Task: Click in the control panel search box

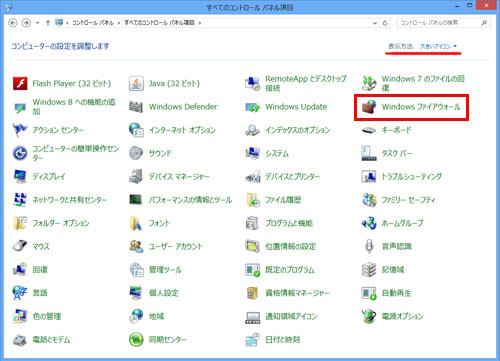Action: (x=438, y=23)
